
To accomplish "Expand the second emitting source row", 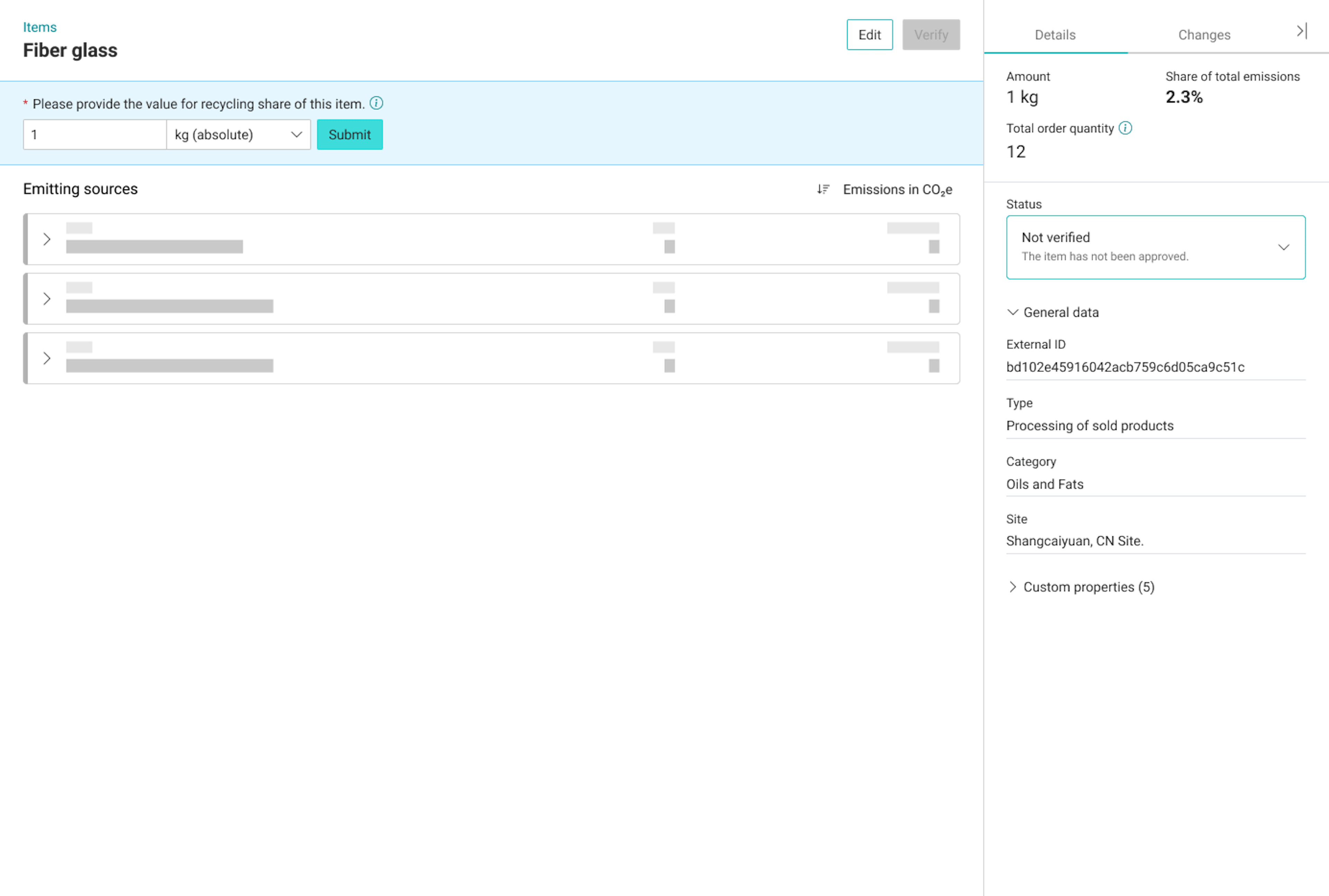I will click(x=47, y=298).
